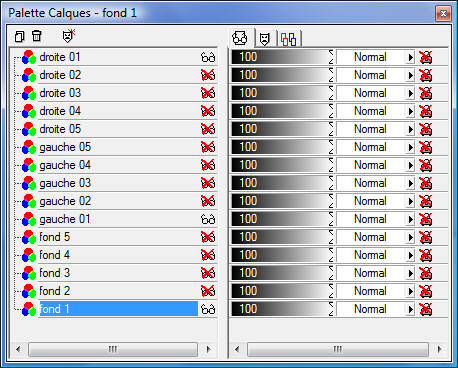Switch to the Mask tab
Image resolution: width=458 pixels, height=368 pixels.
point(265,39)
